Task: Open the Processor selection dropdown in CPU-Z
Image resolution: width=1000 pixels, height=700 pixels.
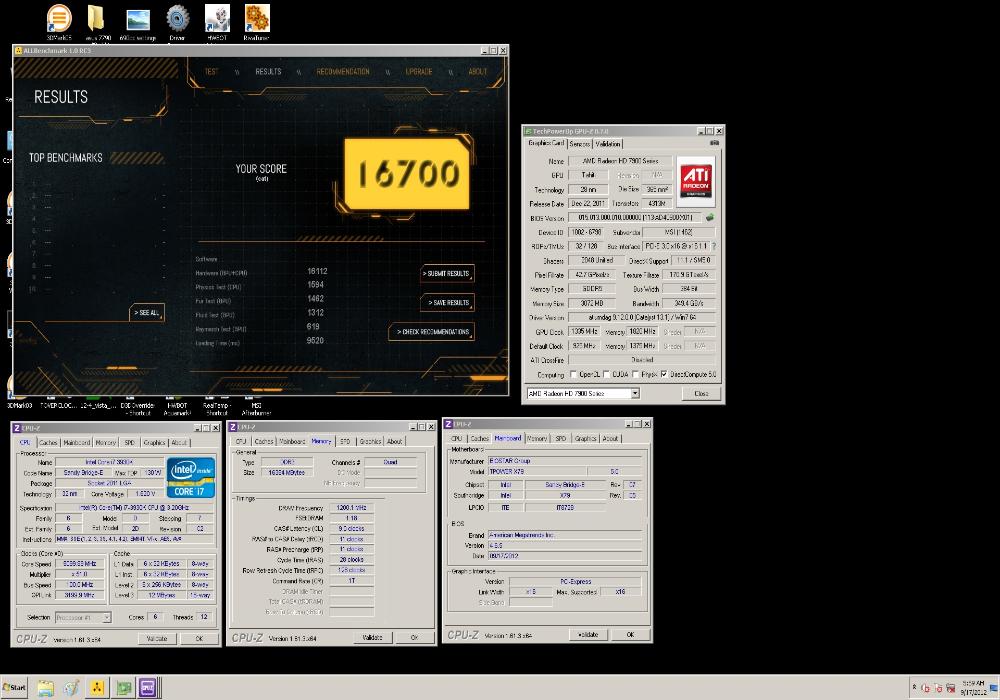Action: point(107,617)
